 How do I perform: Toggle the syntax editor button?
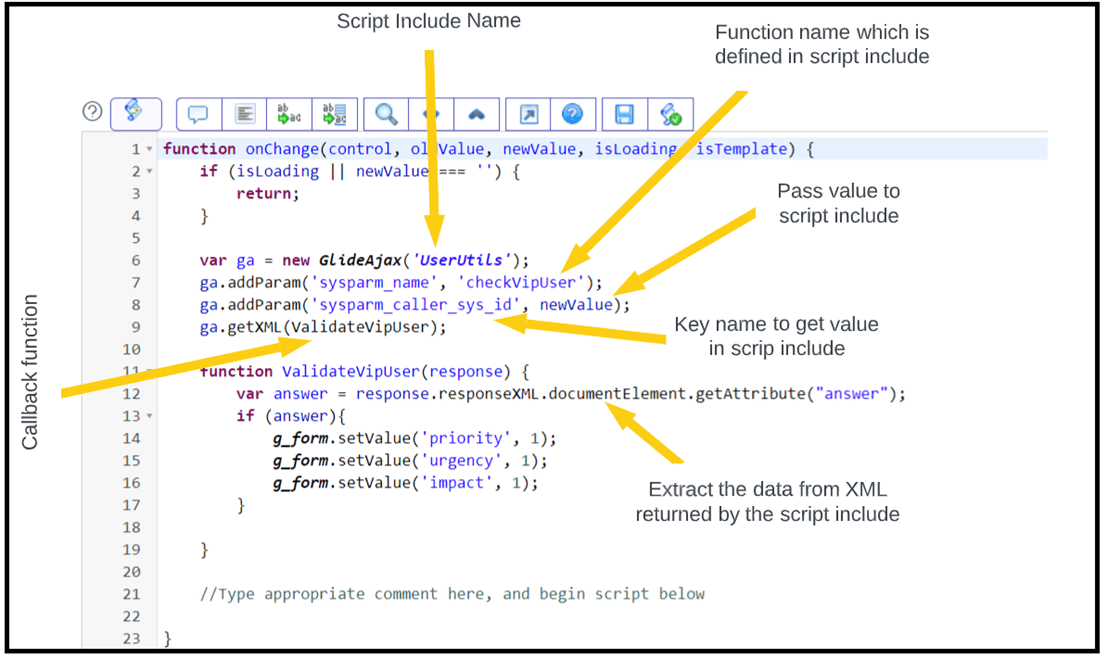click(136, 114)
